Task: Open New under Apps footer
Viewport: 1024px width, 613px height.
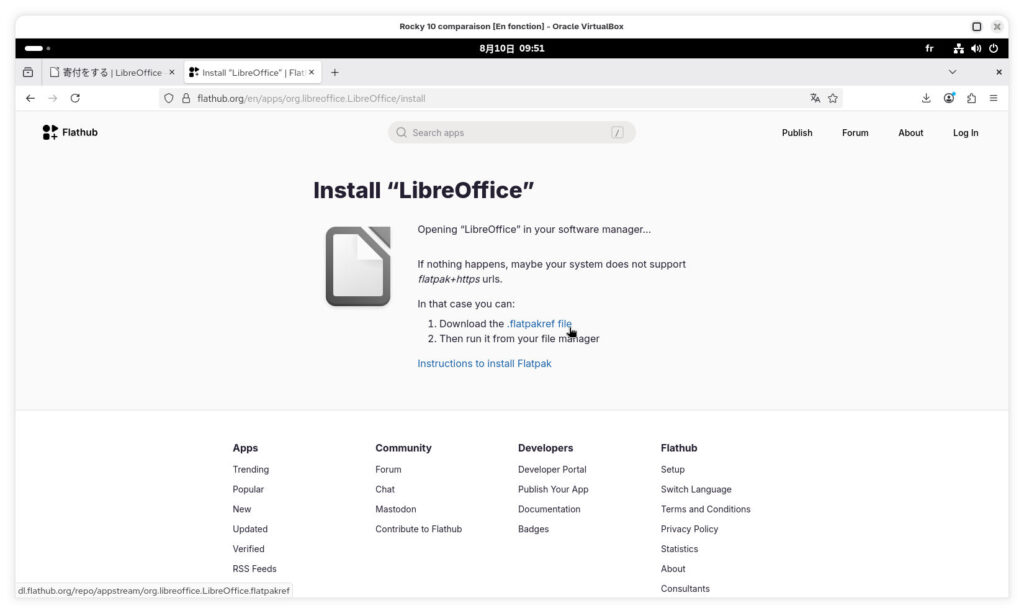Action: point(242,509)
